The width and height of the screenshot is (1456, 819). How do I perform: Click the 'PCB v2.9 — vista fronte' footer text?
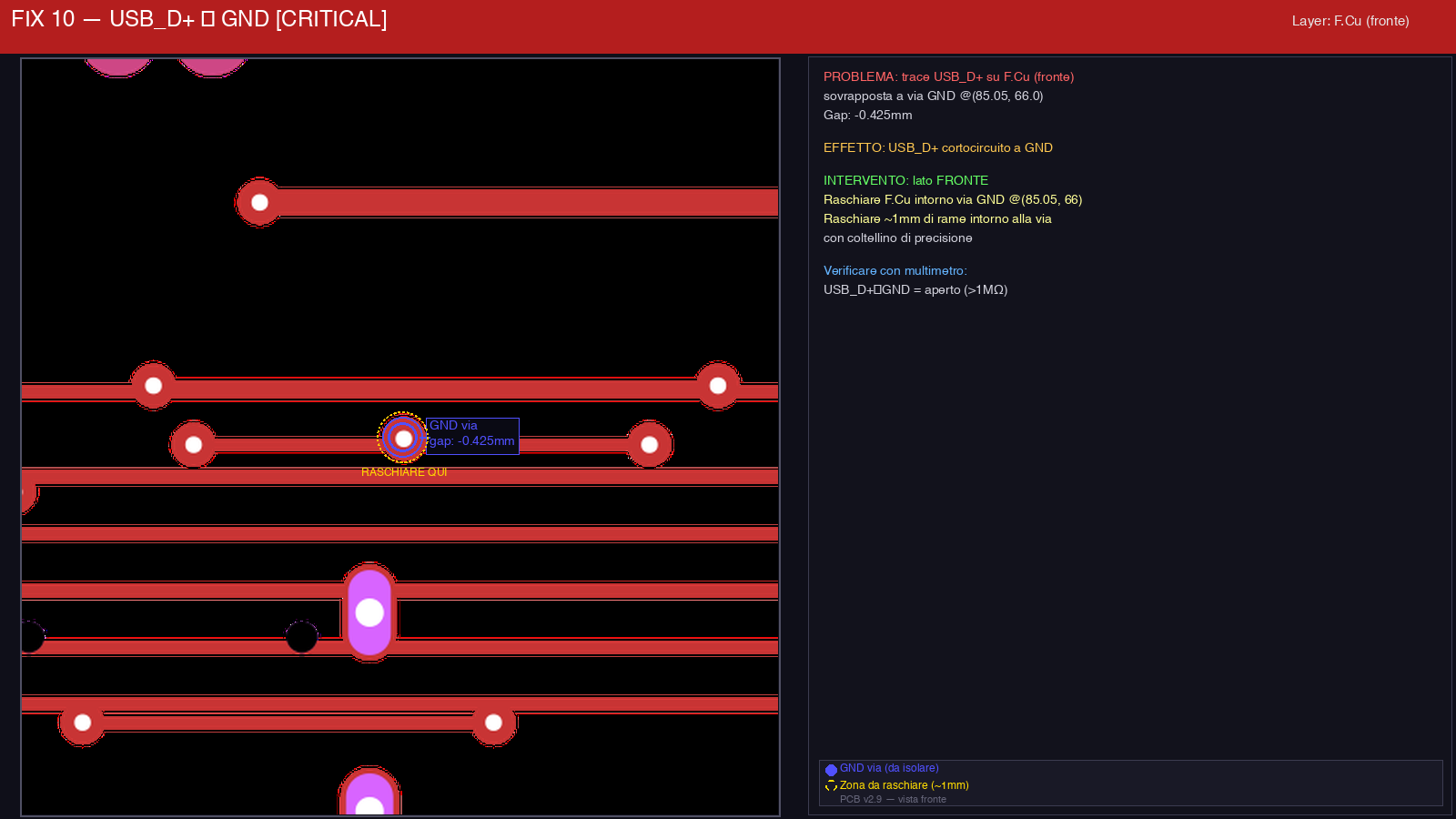[x=893, y=800]
